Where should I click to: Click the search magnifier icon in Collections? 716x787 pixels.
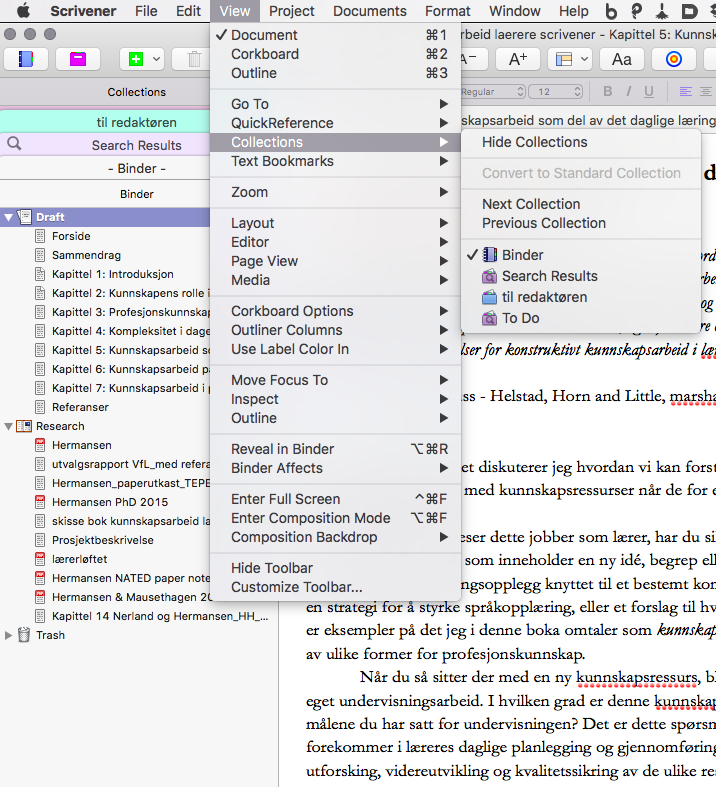point(14,144)
